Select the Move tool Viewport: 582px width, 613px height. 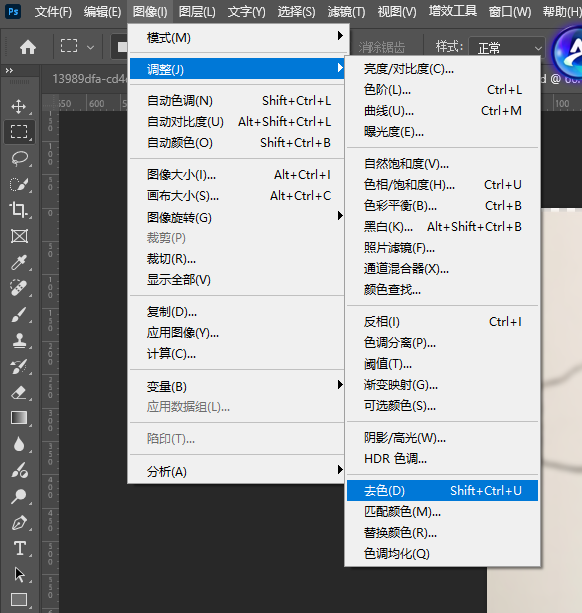19,106
